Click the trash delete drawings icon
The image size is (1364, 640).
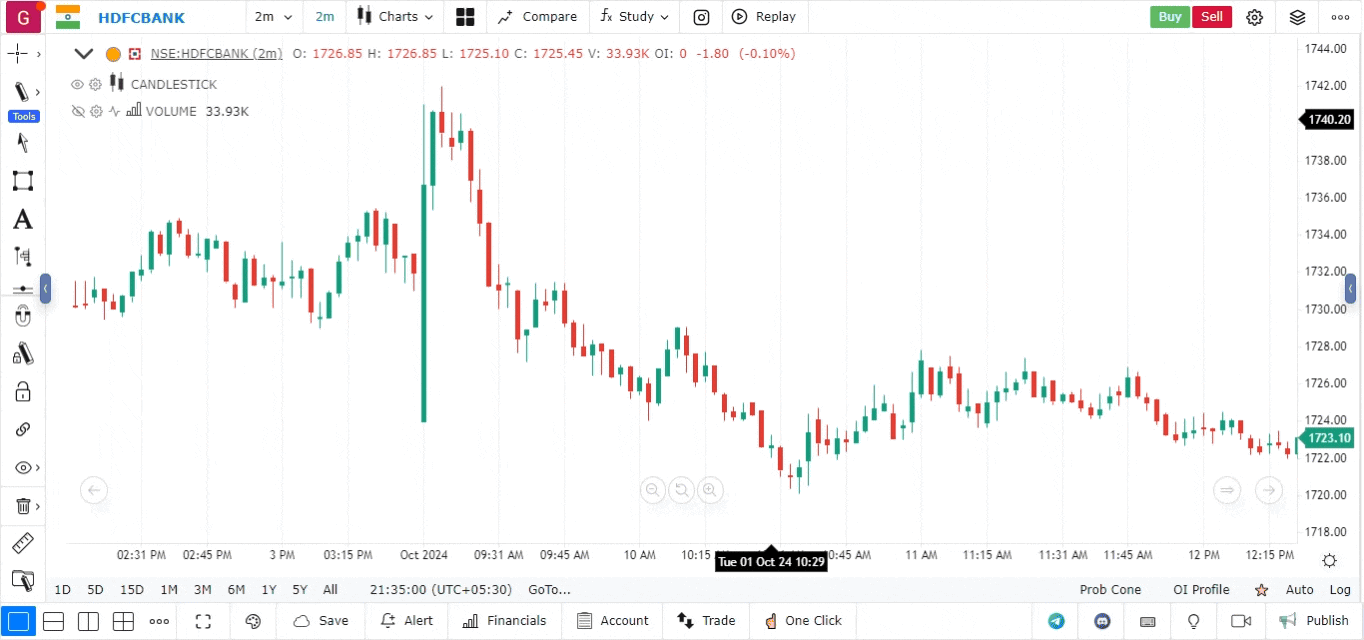(22, 506)
